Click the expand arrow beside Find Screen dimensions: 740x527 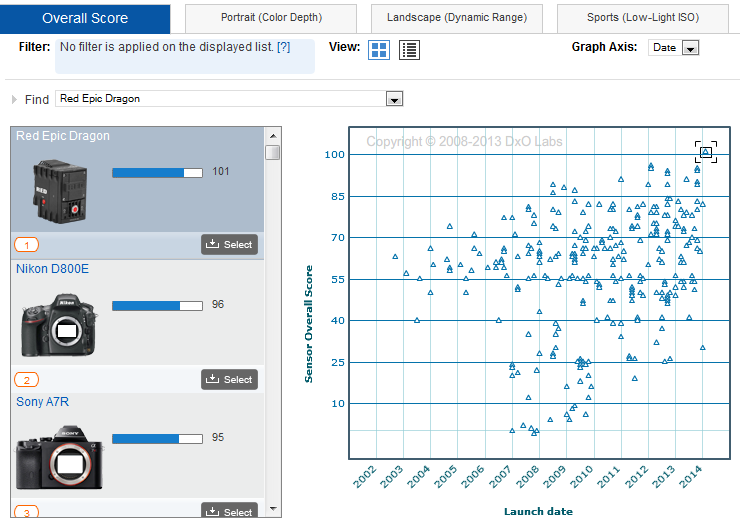pos(14,99)
